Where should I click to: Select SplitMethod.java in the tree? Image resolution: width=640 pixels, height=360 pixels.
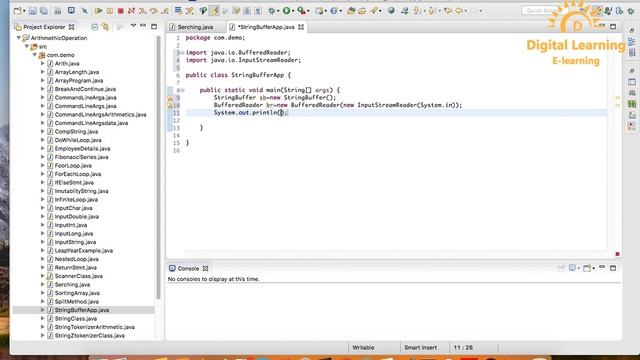(x=77, y=302)
